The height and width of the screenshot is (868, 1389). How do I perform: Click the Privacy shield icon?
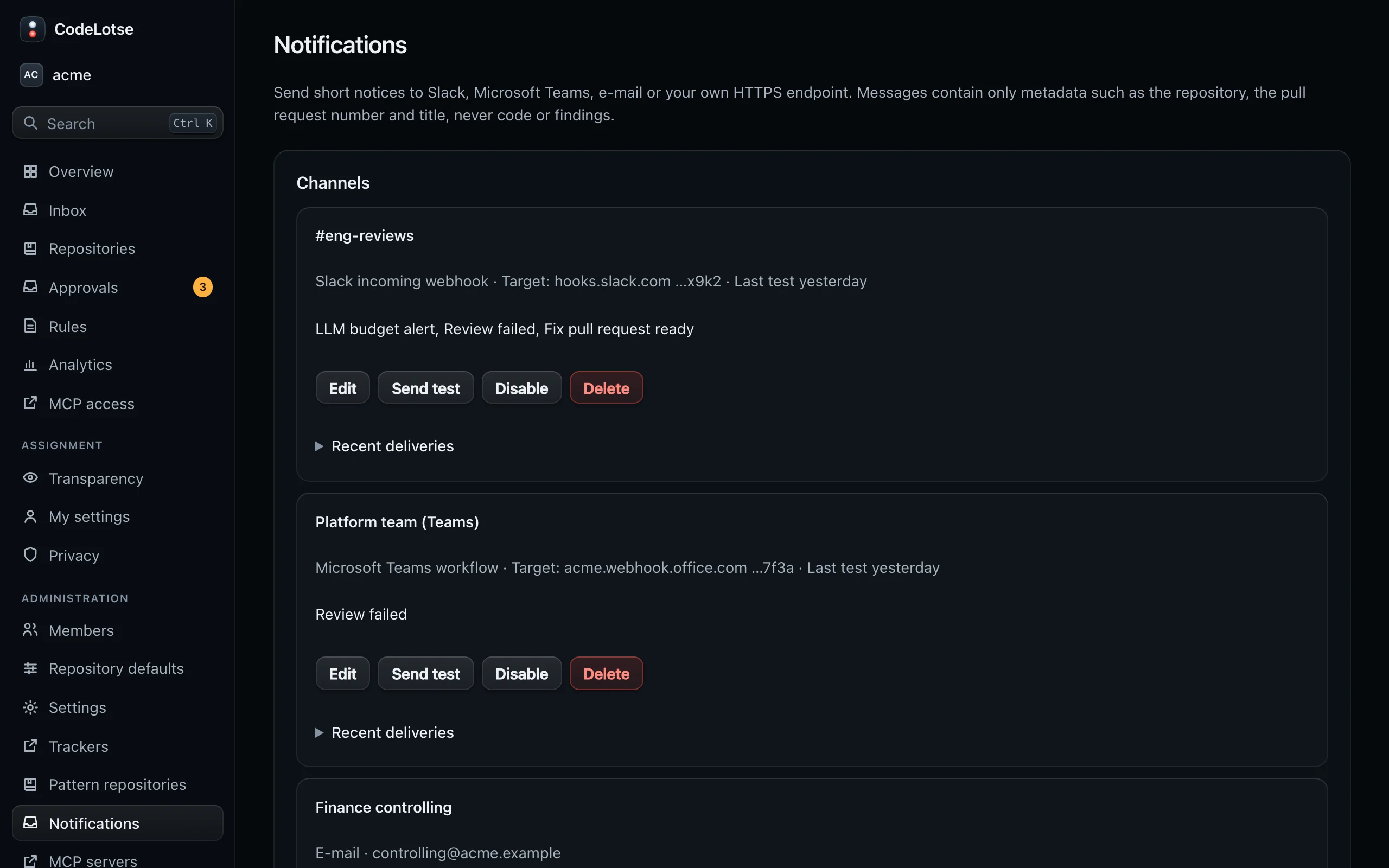point(30,555)
